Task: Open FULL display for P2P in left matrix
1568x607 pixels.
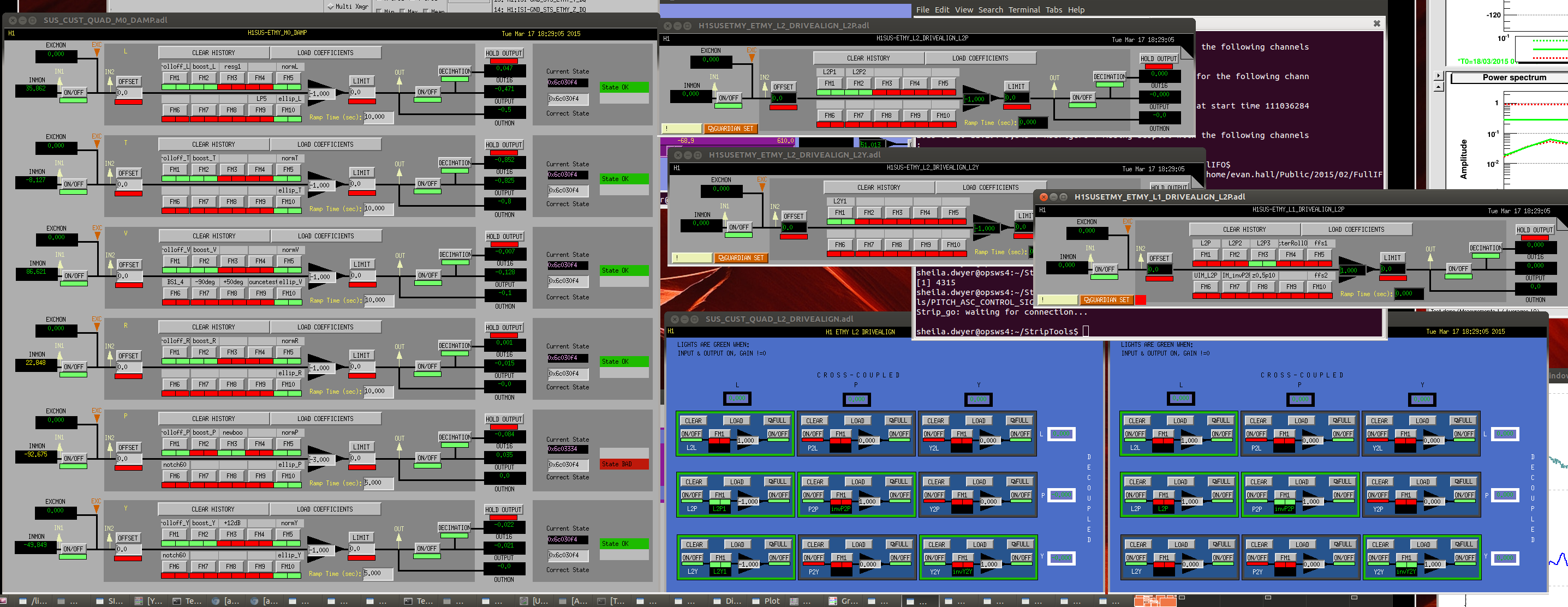Action: (898, 482)
